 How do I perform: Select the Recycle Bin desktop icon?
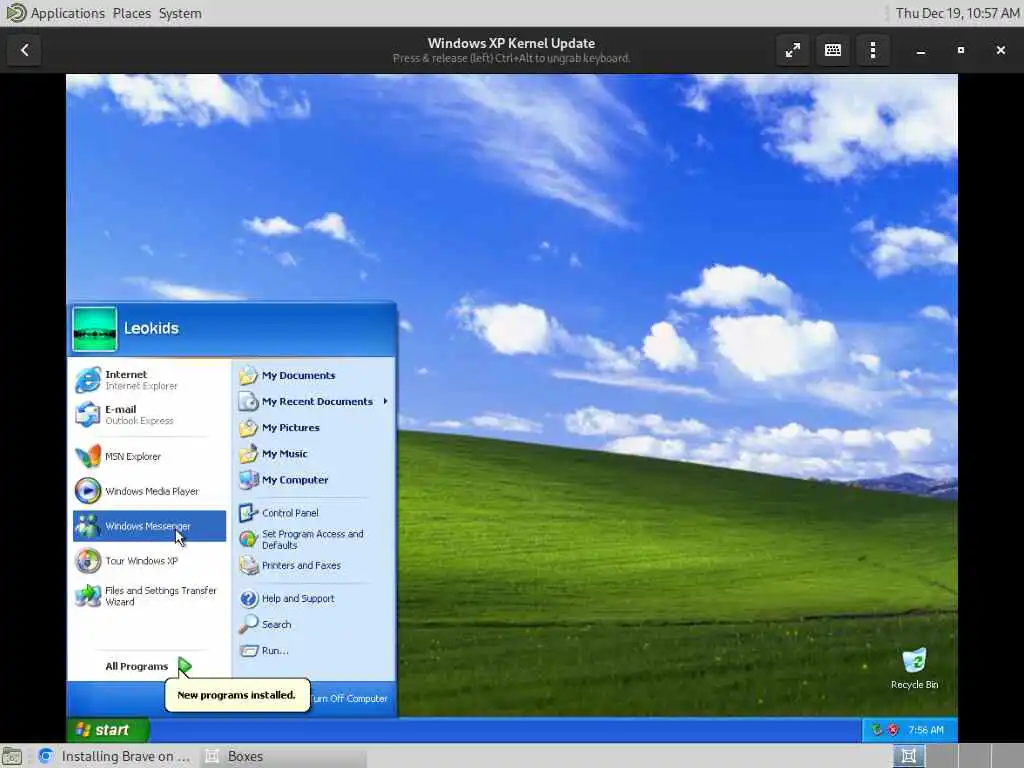click(x=914, y=668)
